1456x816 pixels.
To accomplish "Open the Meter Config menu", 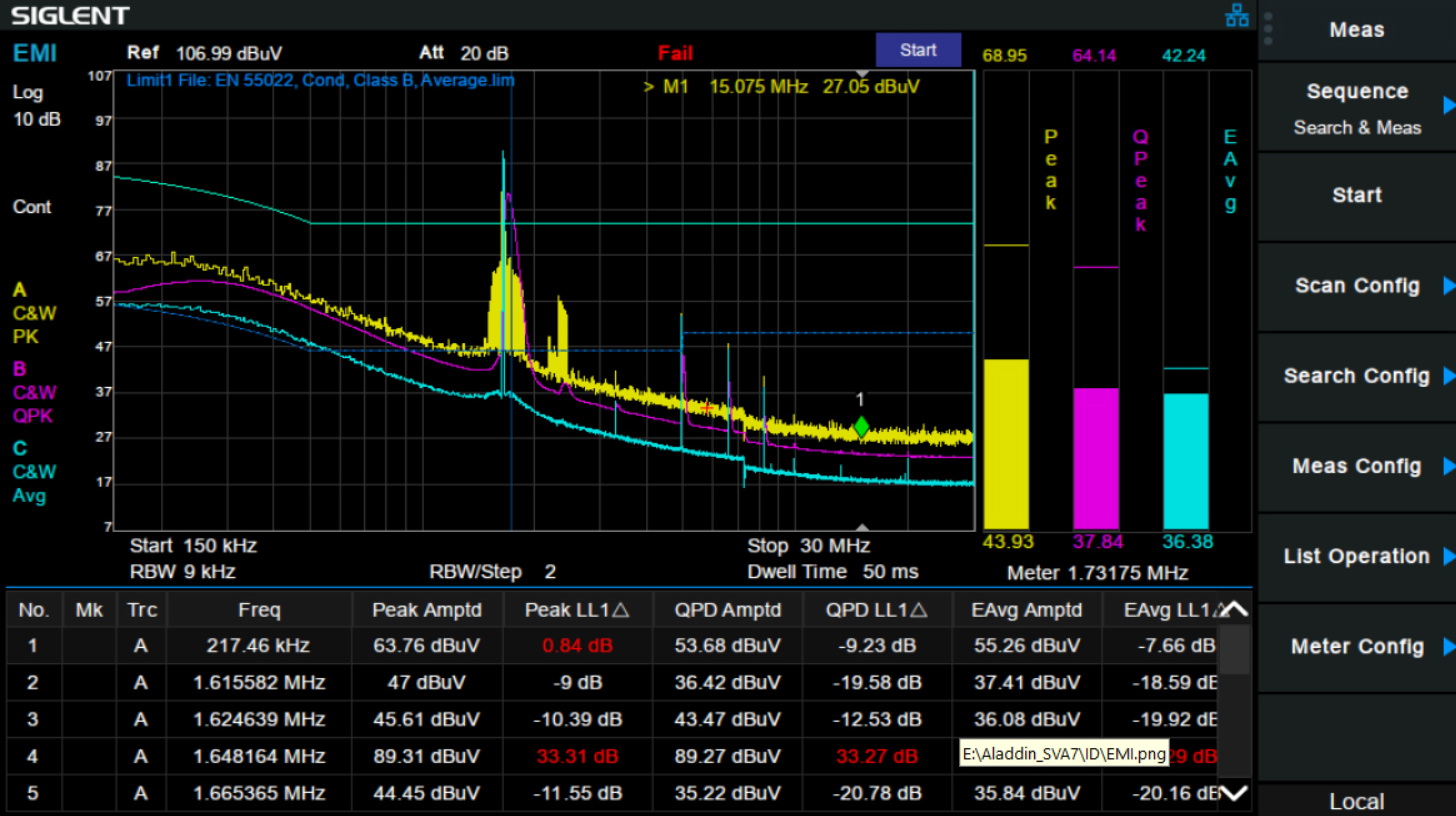I will (x=1356, y=647).
